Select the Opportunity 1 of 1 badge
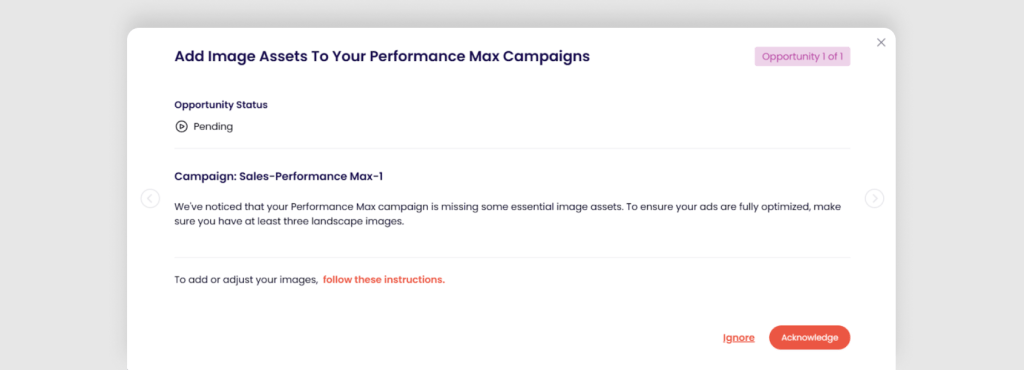This screenshot has width=1024, height=370. [x=802, y=57]
